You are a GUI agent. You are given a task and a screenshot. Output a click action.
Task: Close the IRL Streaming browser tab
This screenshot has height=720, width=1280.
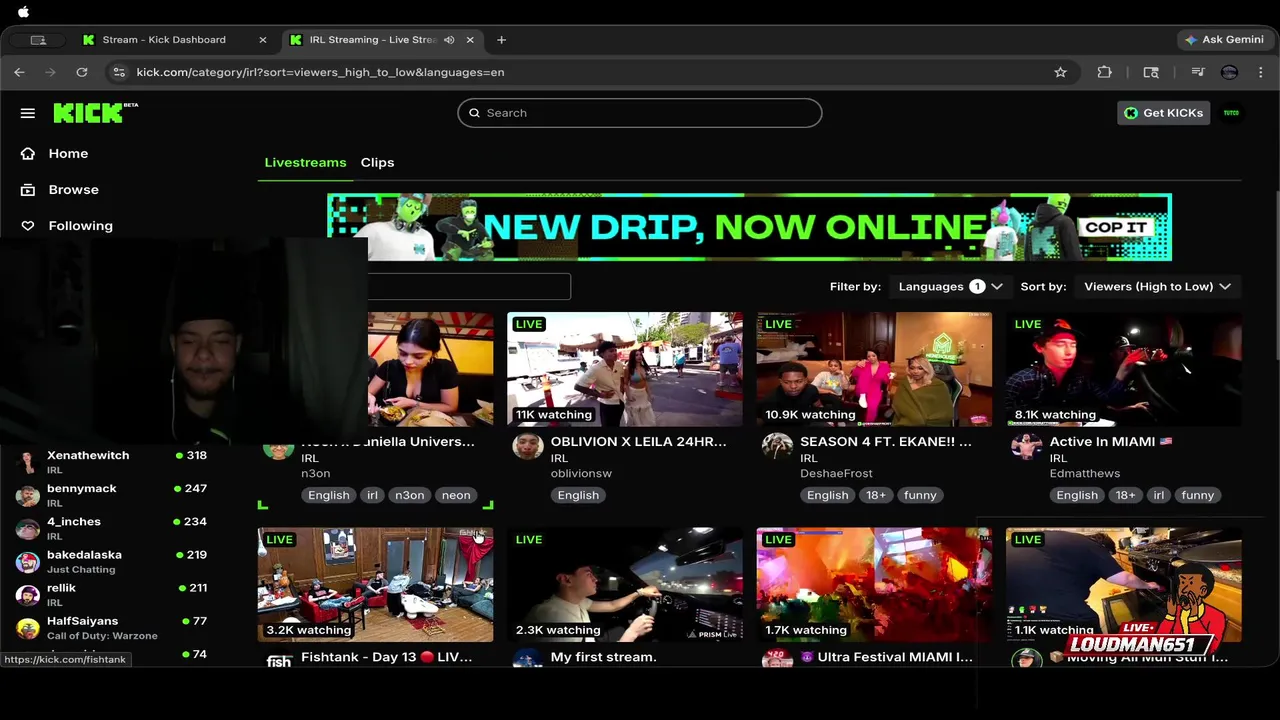470,40
